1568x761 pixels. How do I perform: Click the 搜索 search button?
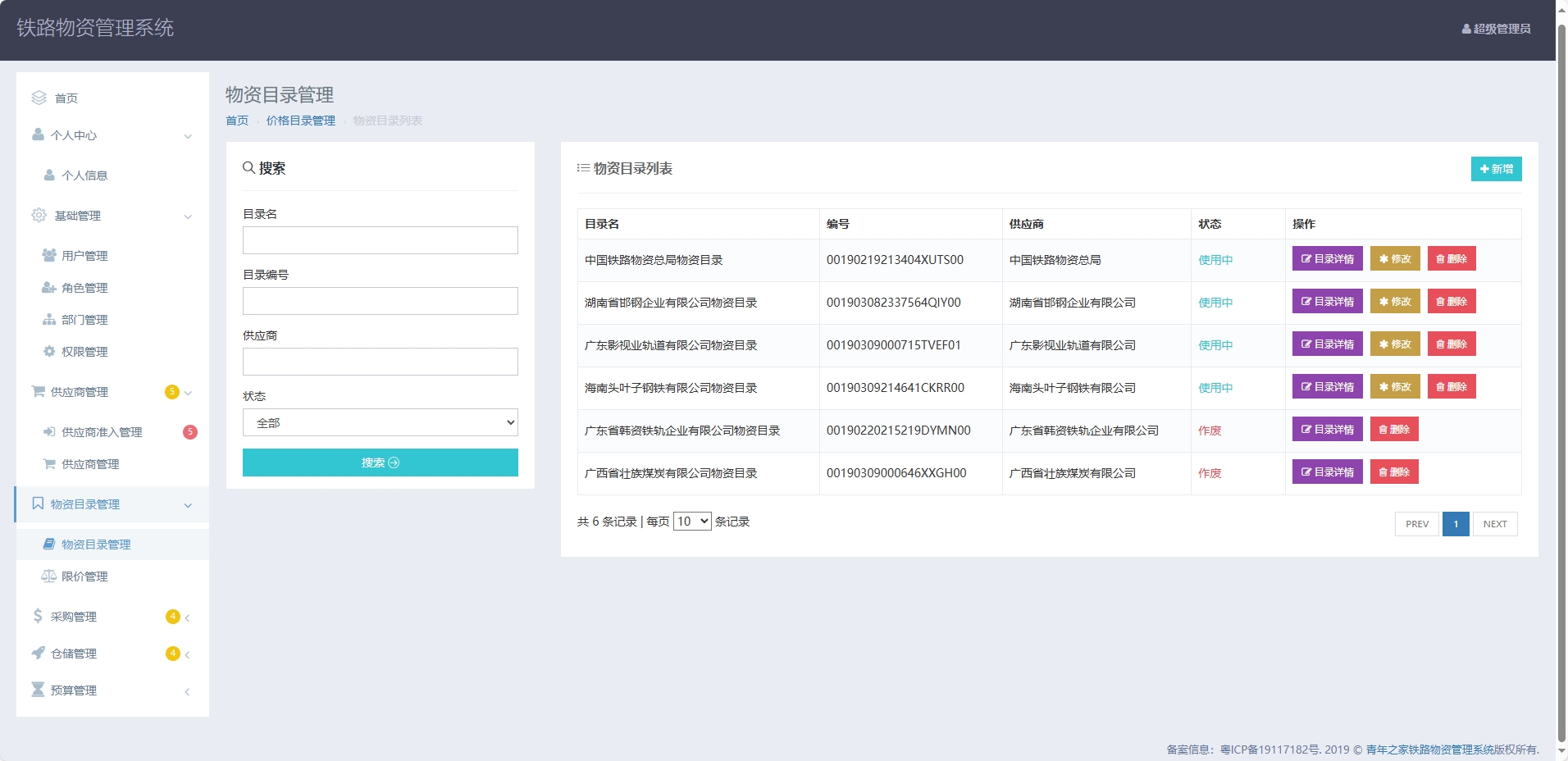pos(380,463)
